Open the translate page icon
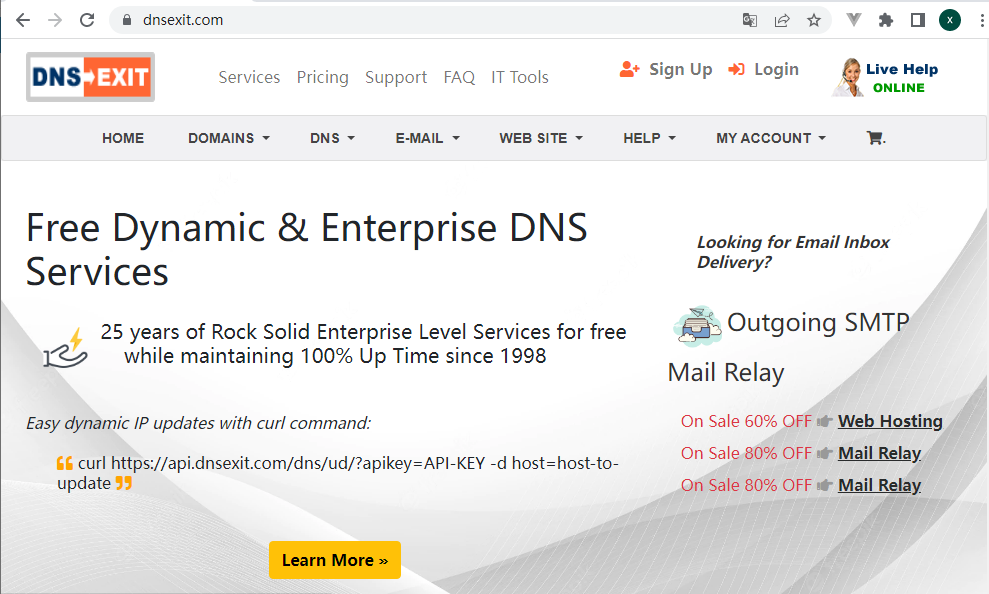 (x=749, y=20)
